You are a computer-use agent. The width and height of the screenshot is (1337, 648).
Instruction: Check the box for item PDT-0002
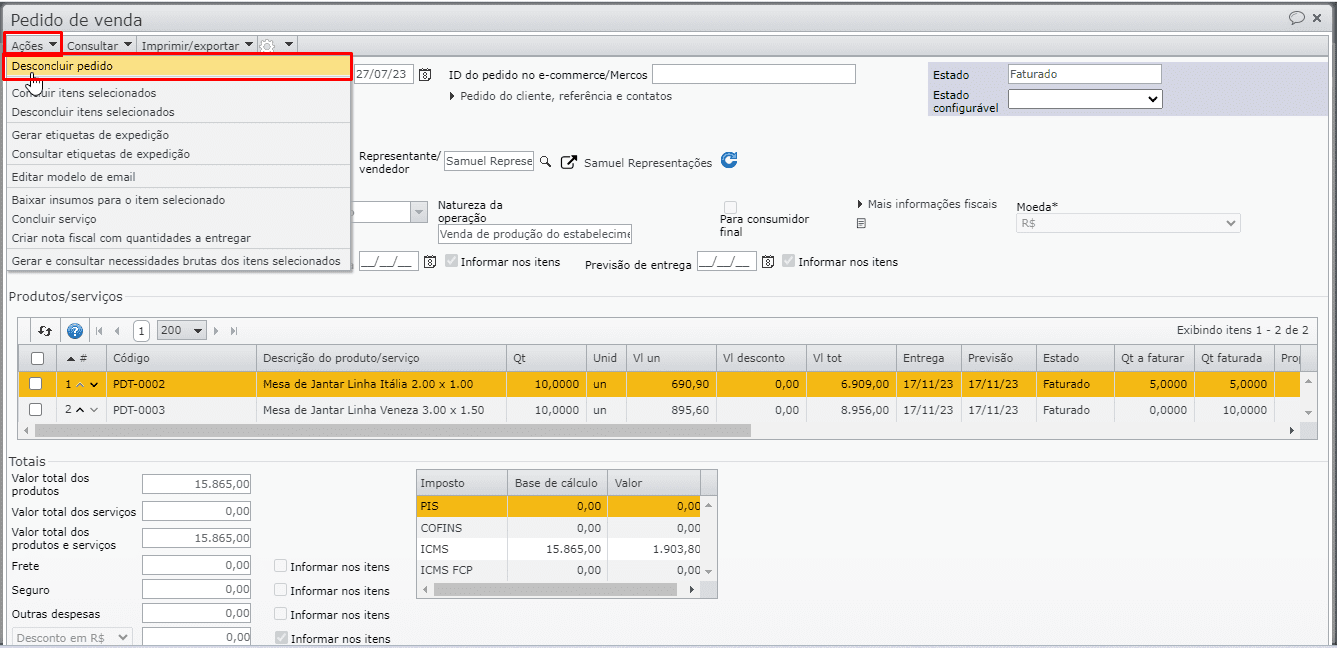(36, 384)
